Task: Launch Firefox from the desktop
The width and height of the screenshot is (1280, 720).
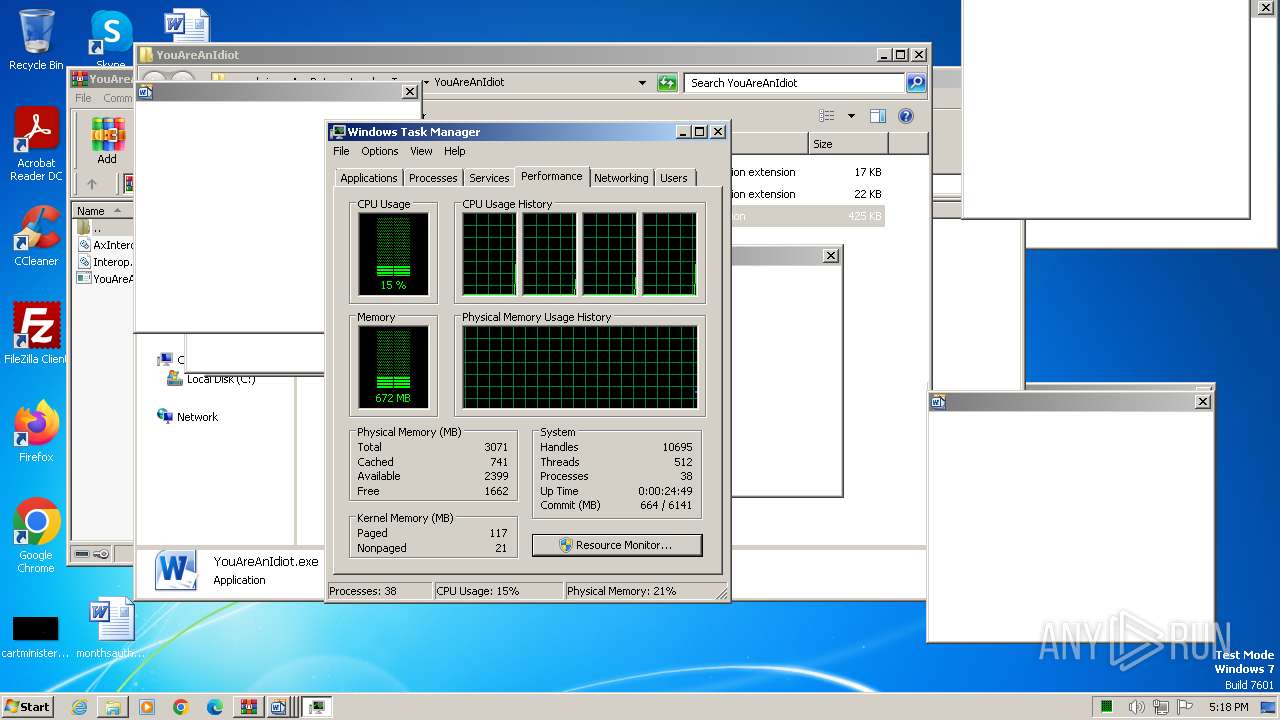Action: (x=36, y=432)
